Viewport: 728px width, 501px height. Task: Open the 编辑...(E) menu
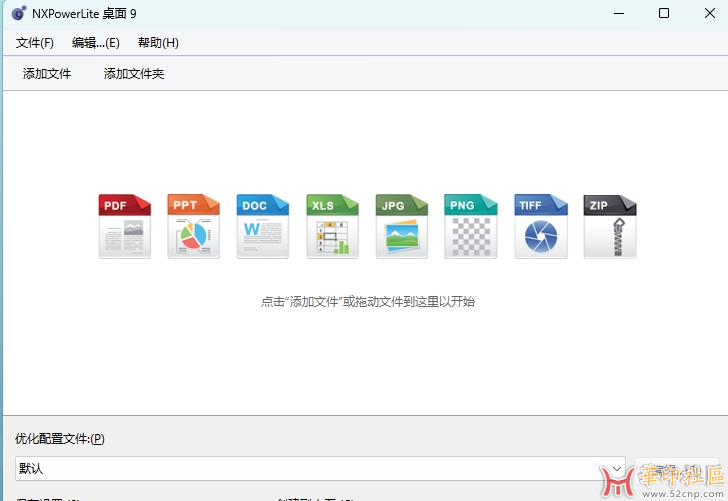(x=95, y=43)
